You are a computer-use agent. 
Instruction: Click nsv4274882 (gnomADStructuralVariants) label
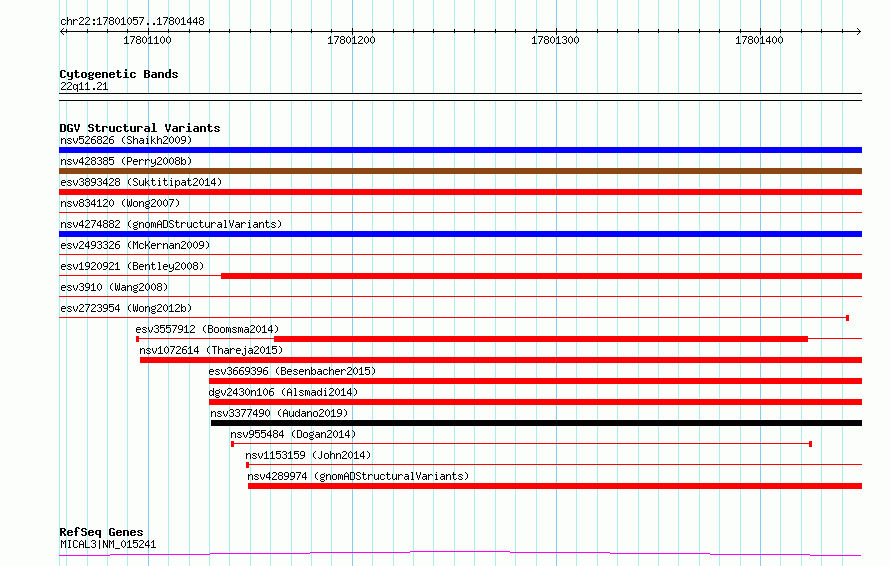point(171,224)
